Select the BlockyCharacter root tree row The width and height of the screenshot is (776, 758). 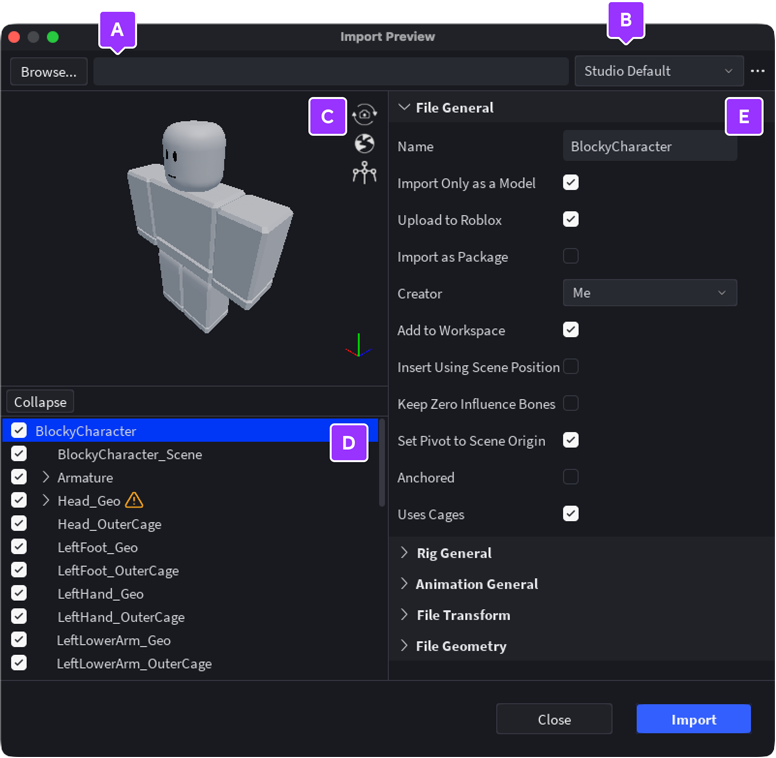pos(191,430)
